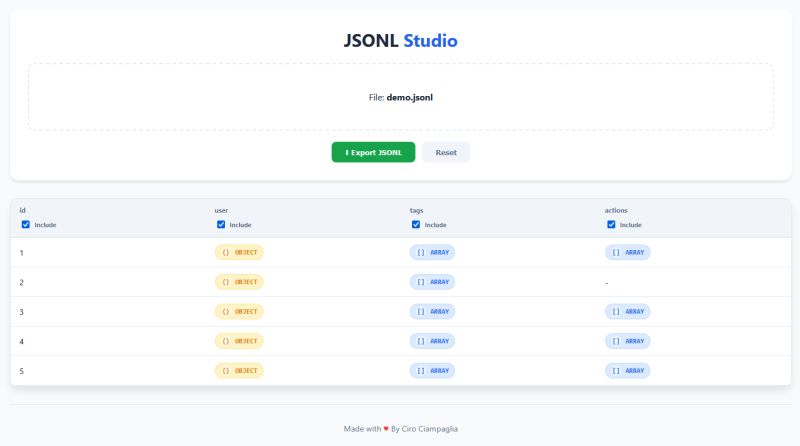Click the heart icon in the footer

pos(386,429)
